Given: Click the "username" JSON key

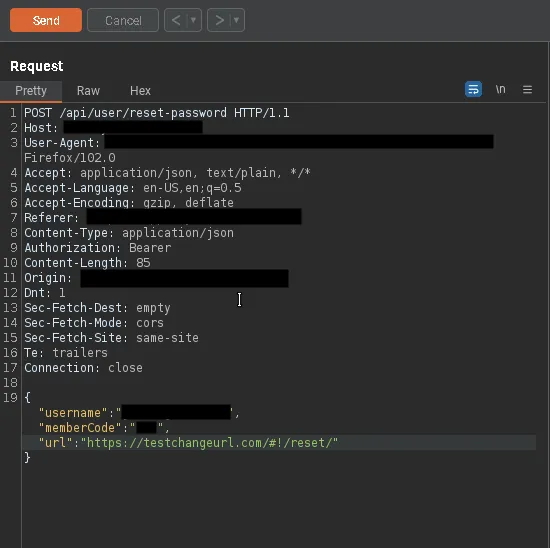Looking at the screenshot, I should [73, 413].
